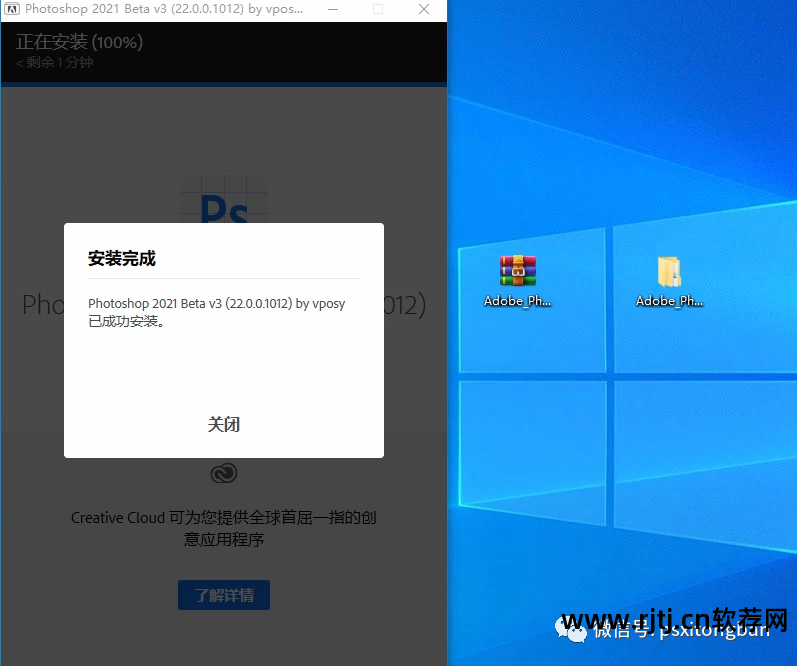
Task: Click the Creative Cloud logo icon
Action: [224, 473]
